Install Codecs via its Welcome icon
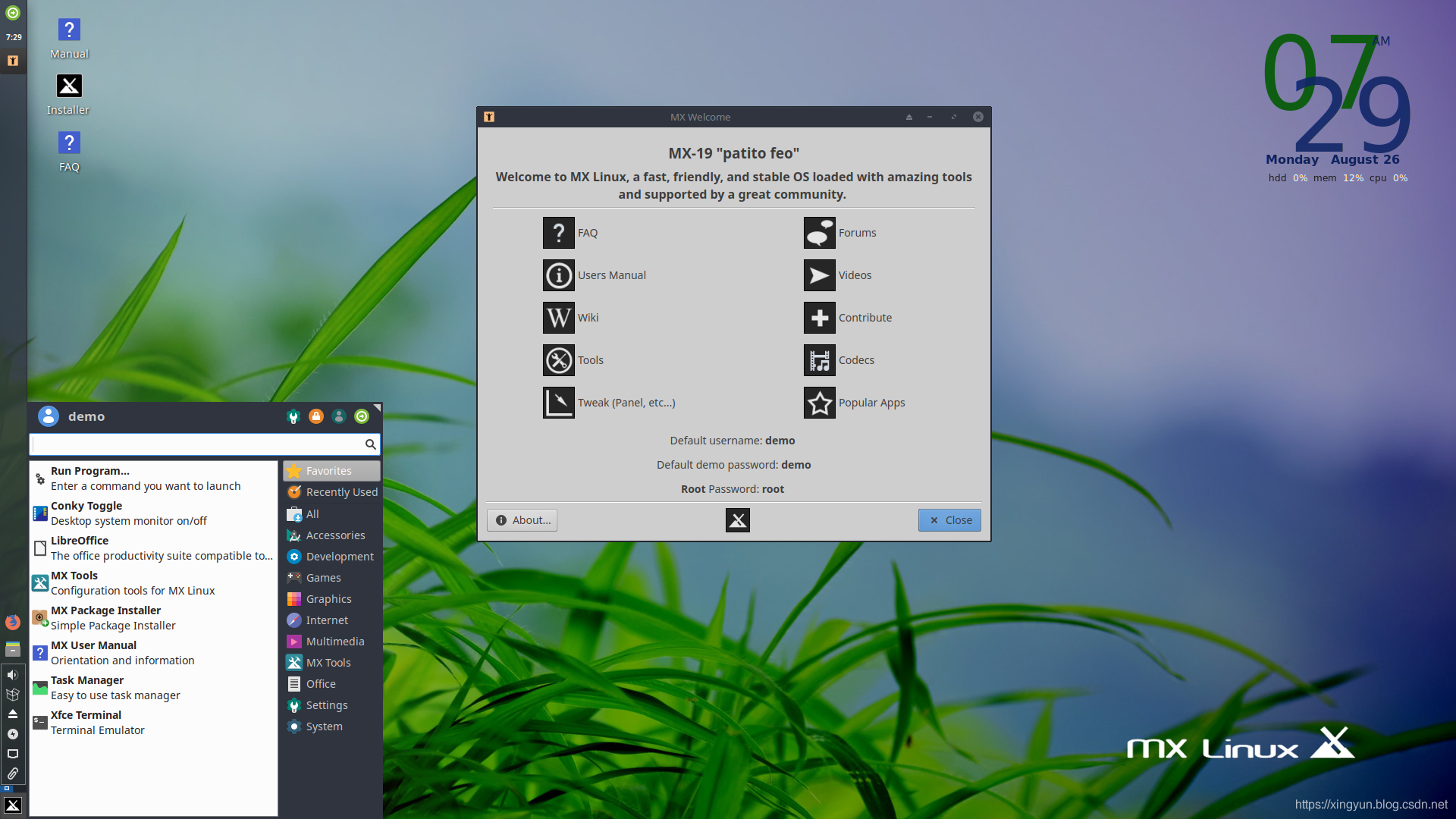Image resolution: width=1456 pixels, height=819 pixels. click(820, 360)
